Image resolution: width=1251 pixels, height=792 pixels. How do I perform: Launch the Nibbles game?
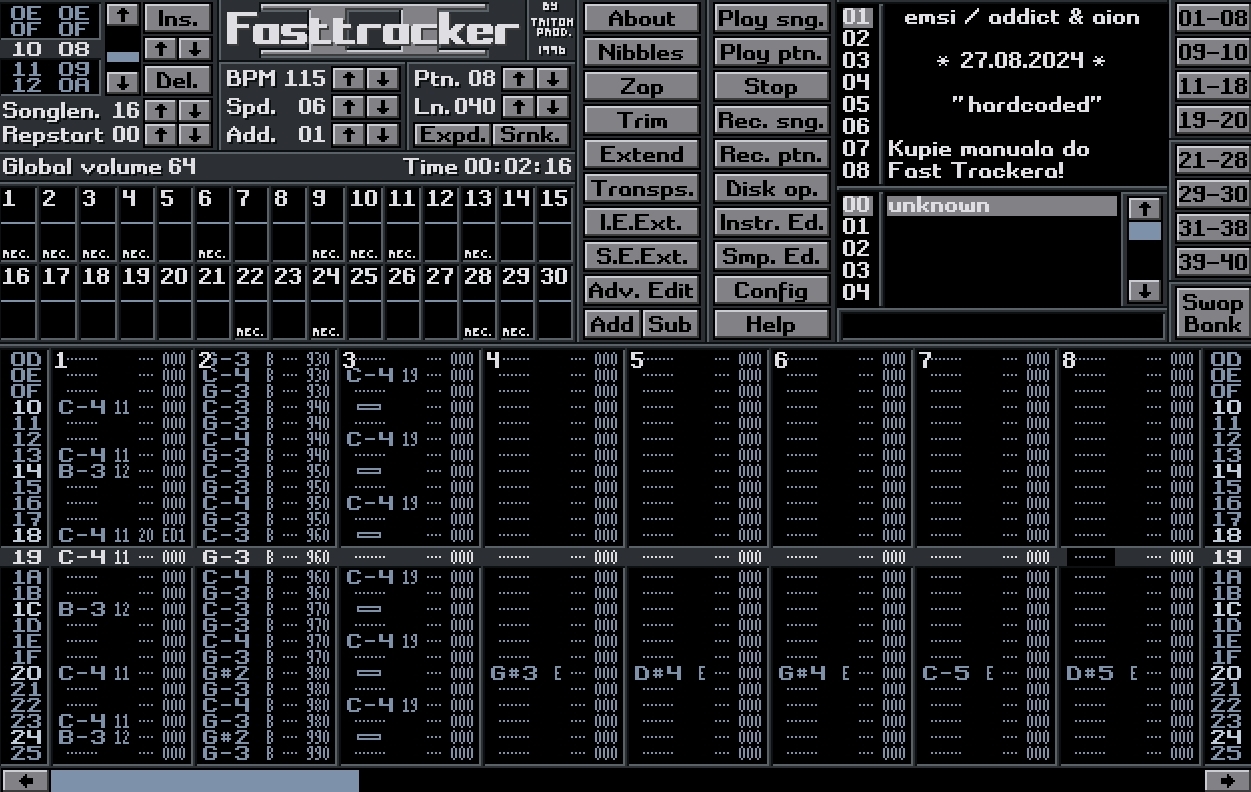(641, 52)
